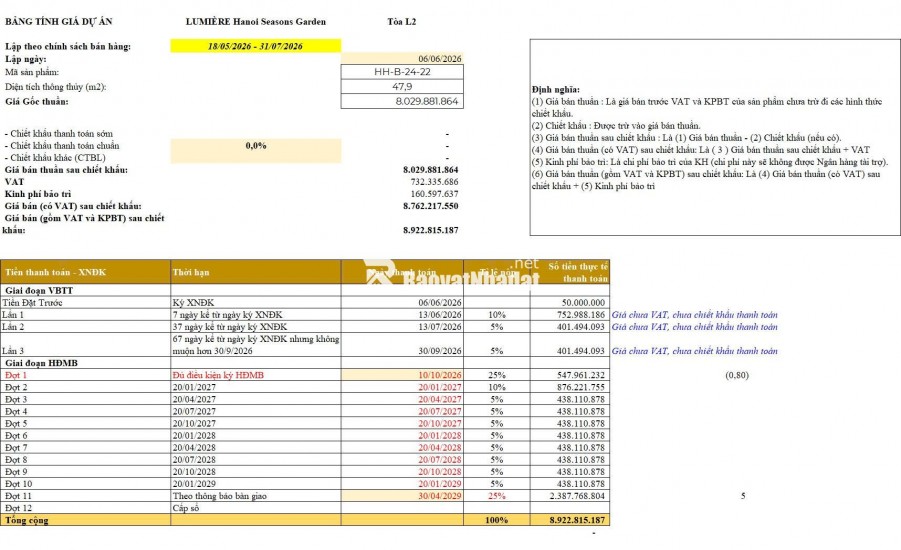Click the 'Cấp sổ' cell
The height and width of the screenshot is (550, 901).
pos(256,507)
